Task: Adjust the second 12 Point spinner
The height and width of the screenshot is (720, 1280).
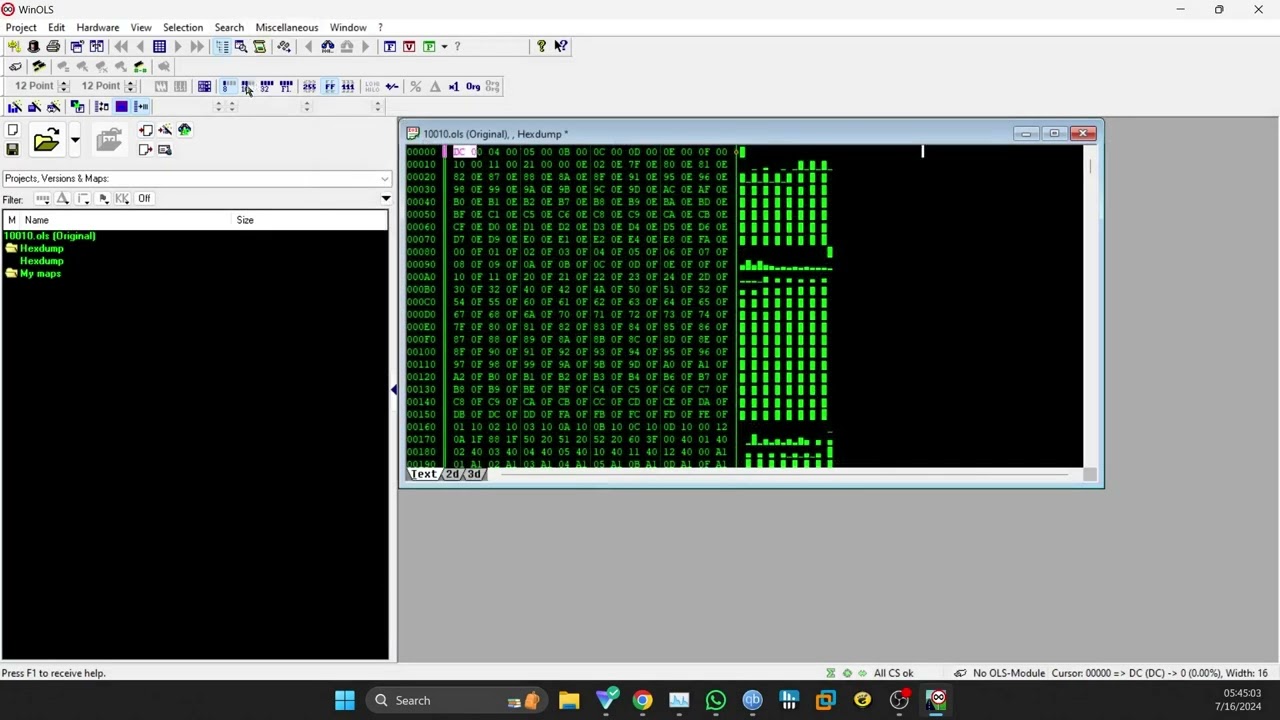Action: click(130, 86)
